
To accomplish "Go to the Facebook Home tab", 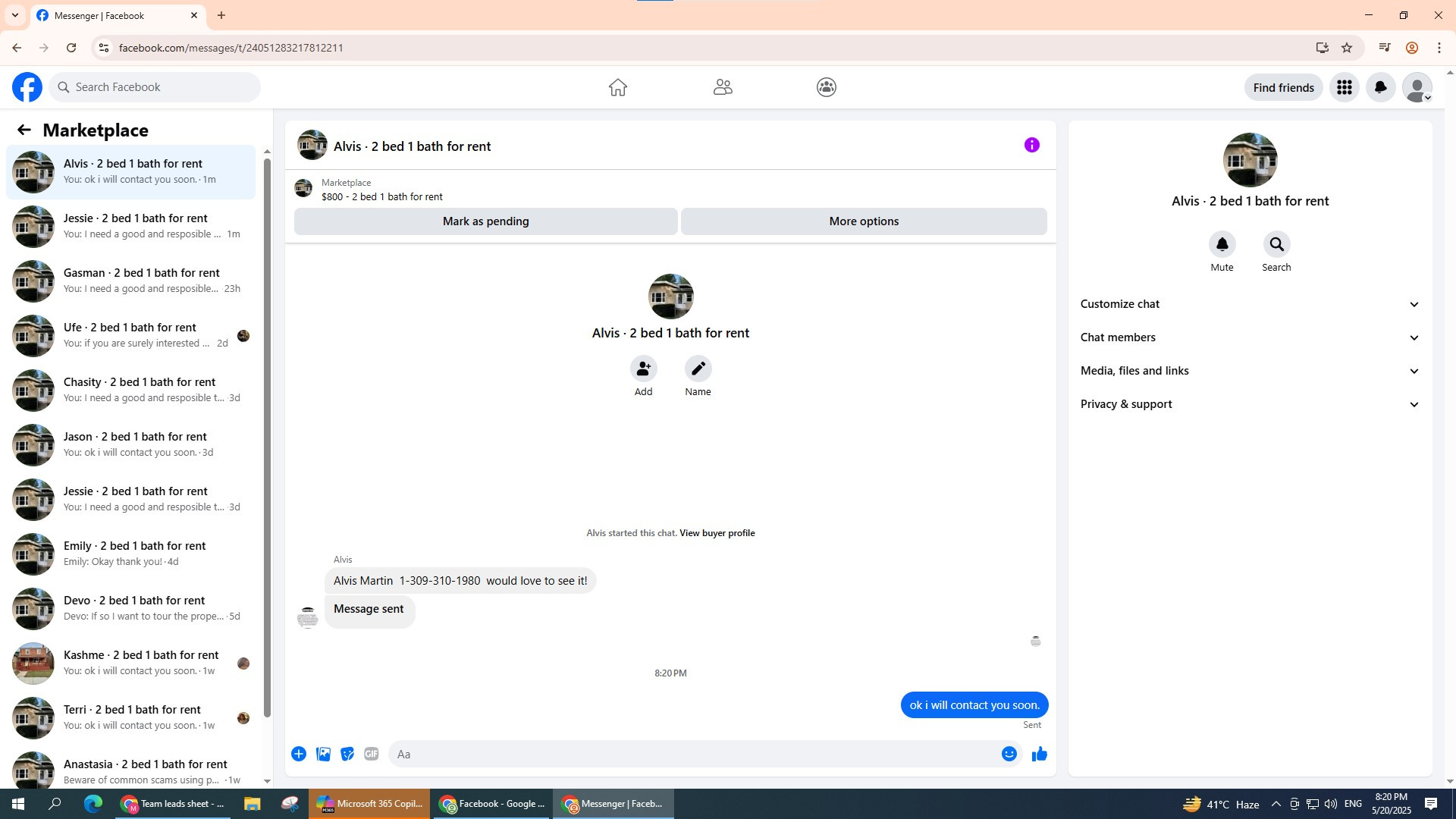I will pos(617,87).
